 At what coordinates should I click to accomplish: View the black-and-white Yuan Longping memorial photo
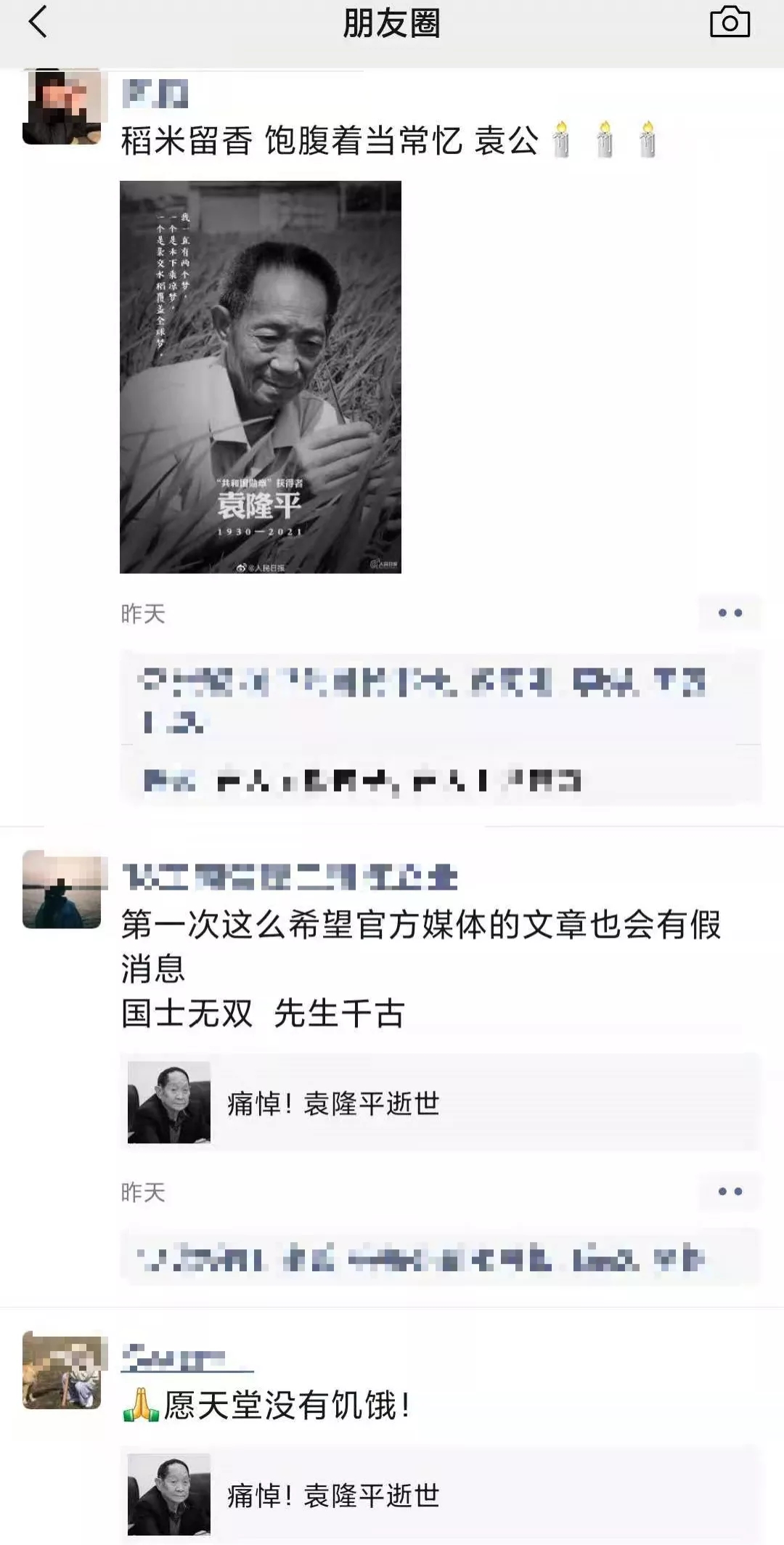[261, 377]
